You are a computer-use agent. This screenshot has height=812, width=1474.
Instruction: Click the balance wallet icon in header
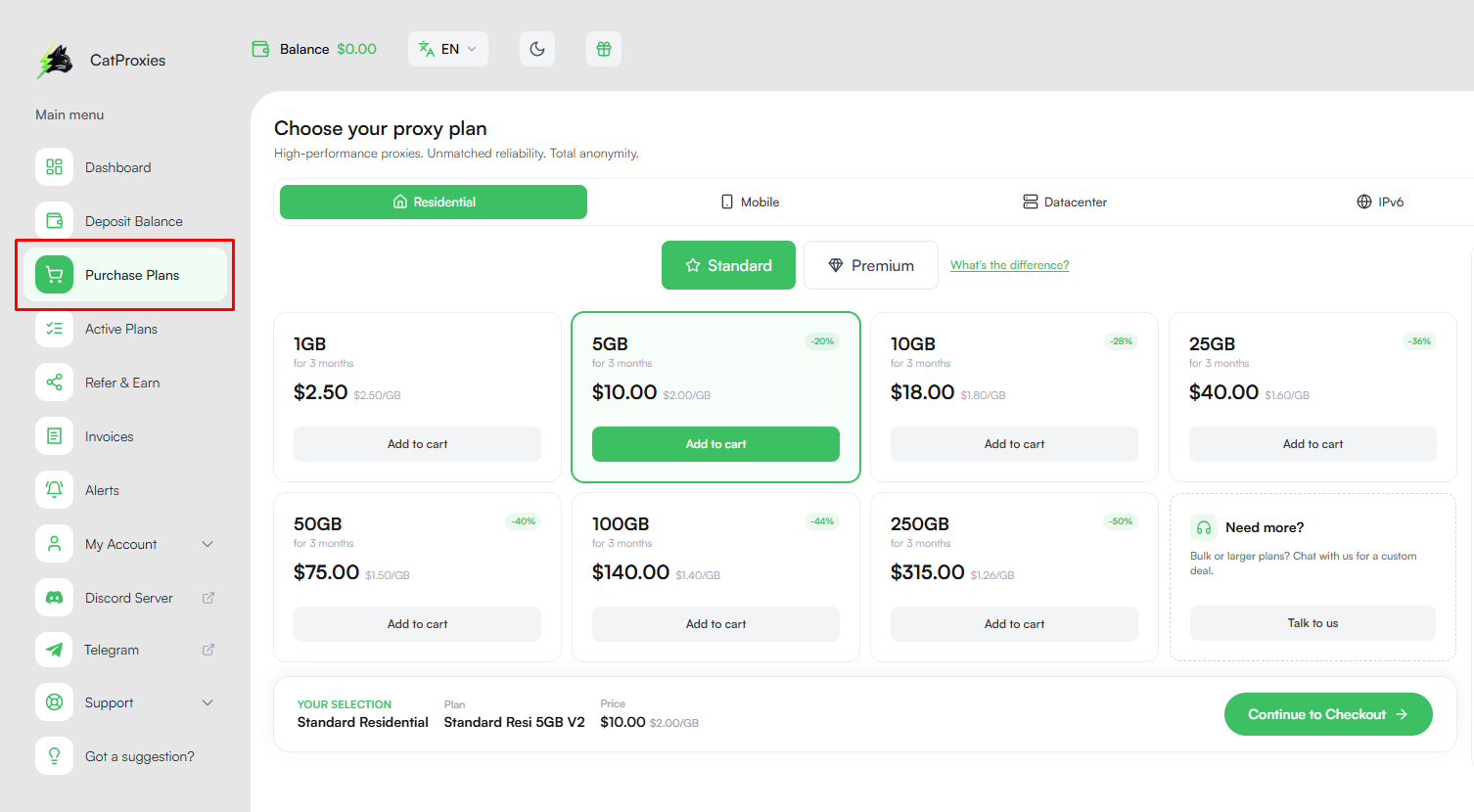tap(260, 49)
